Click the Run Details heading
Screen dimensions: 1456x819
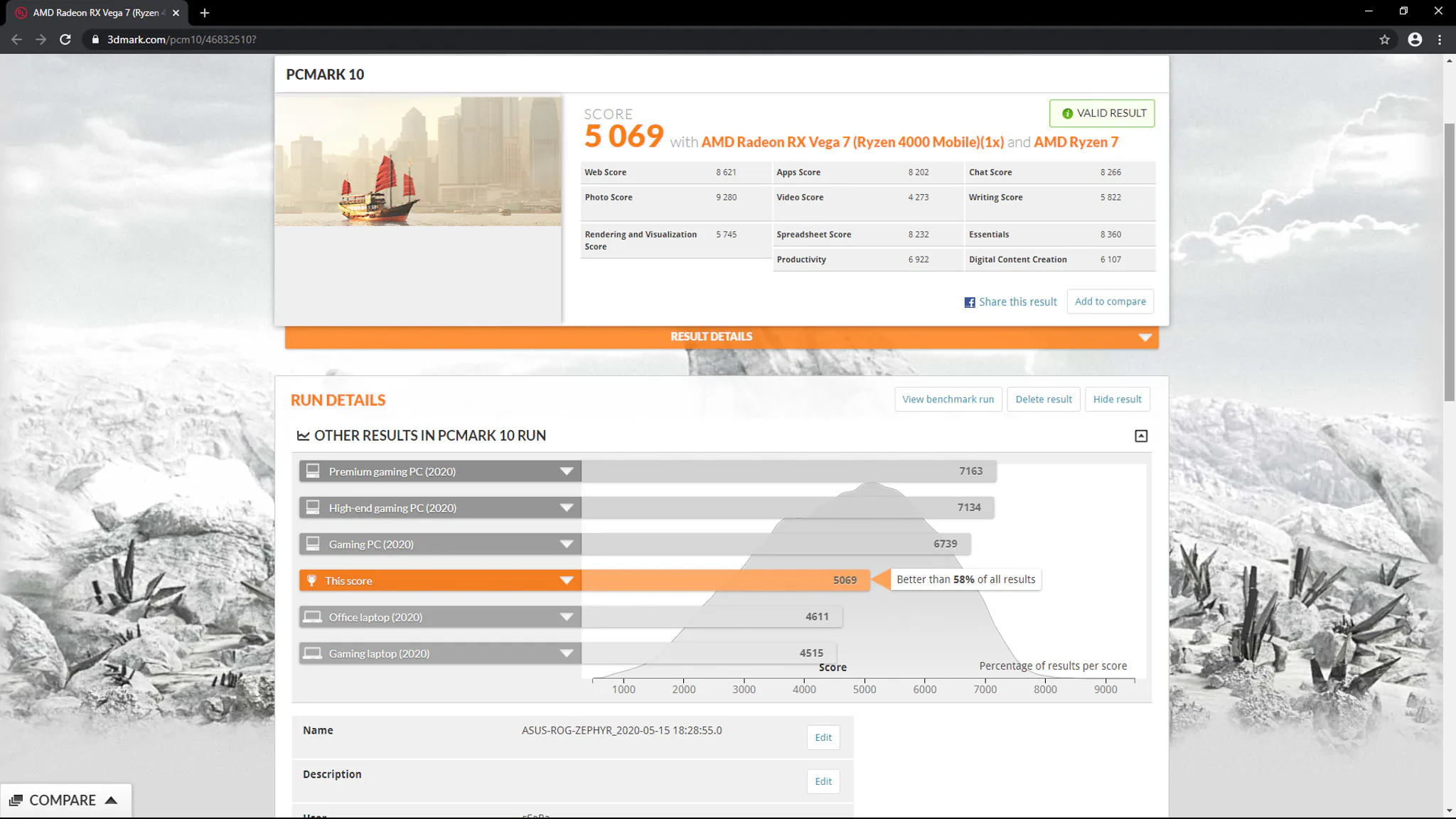(338, 400)
